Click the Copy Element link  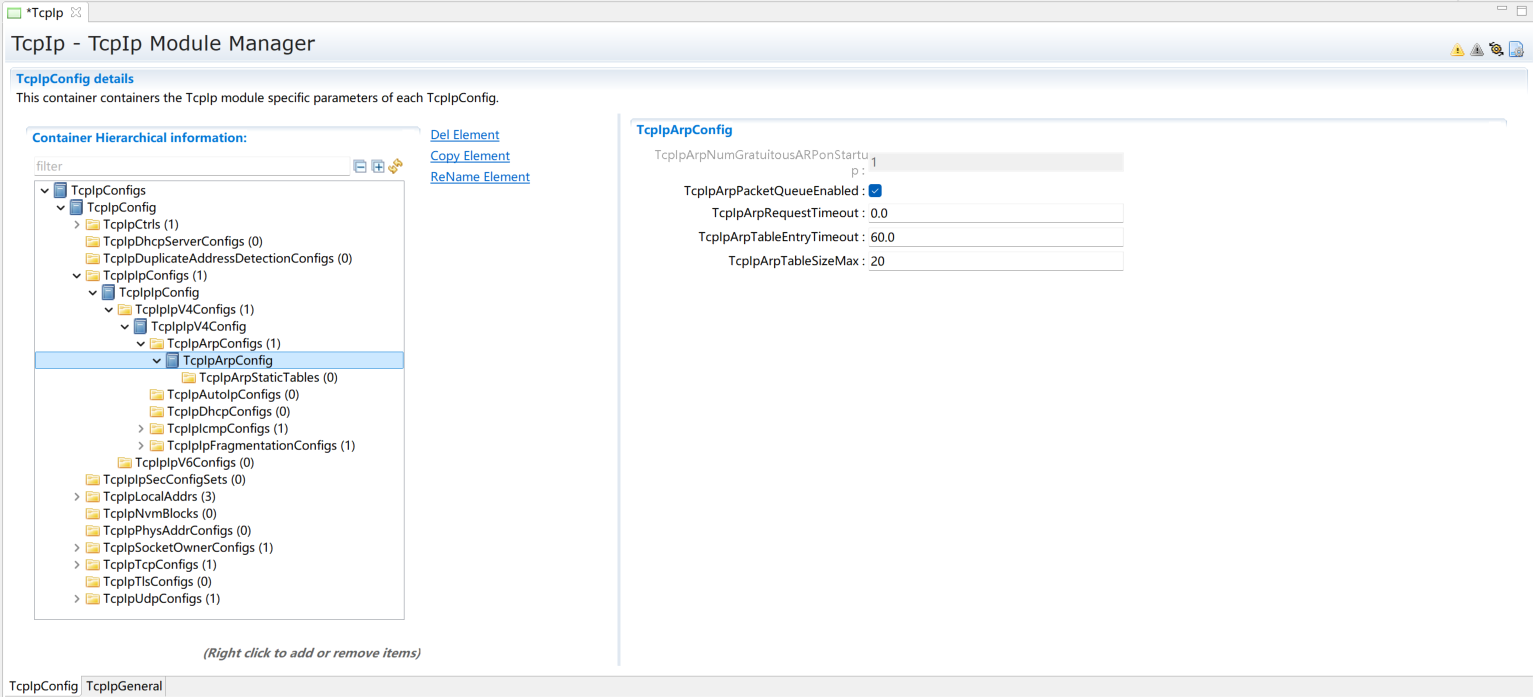pos(469,156)
